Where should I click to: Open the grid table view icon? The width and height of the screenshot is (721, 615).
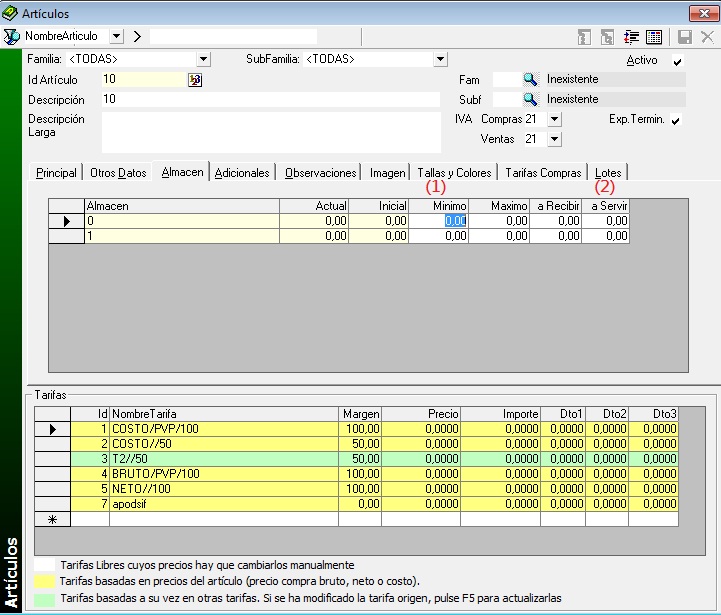click(x=654, y=37)
